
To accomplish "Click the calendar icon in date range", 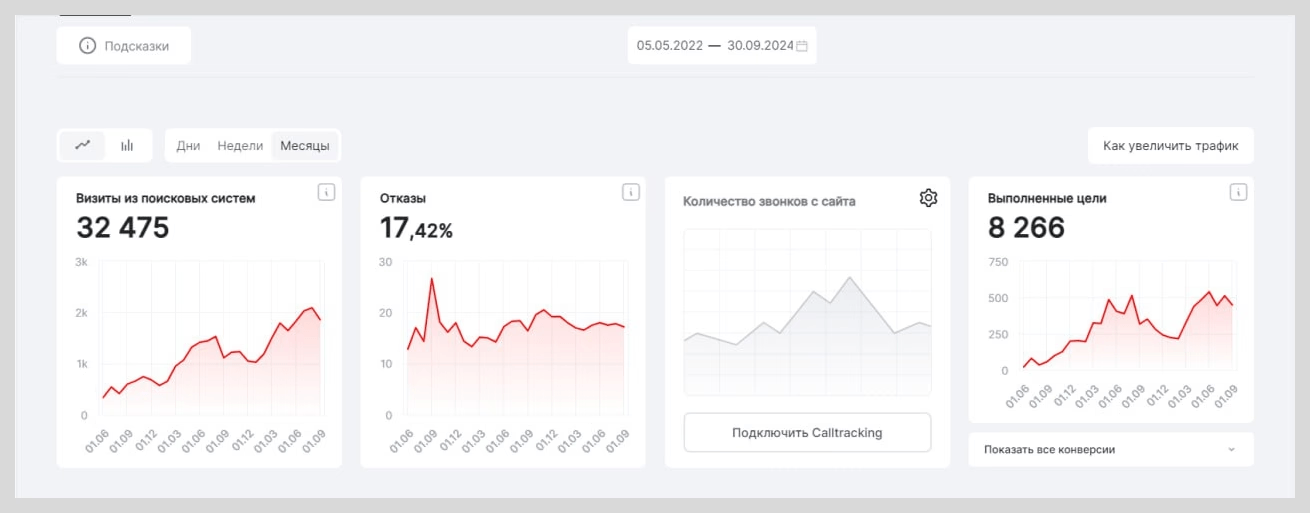I will [802, 46].
